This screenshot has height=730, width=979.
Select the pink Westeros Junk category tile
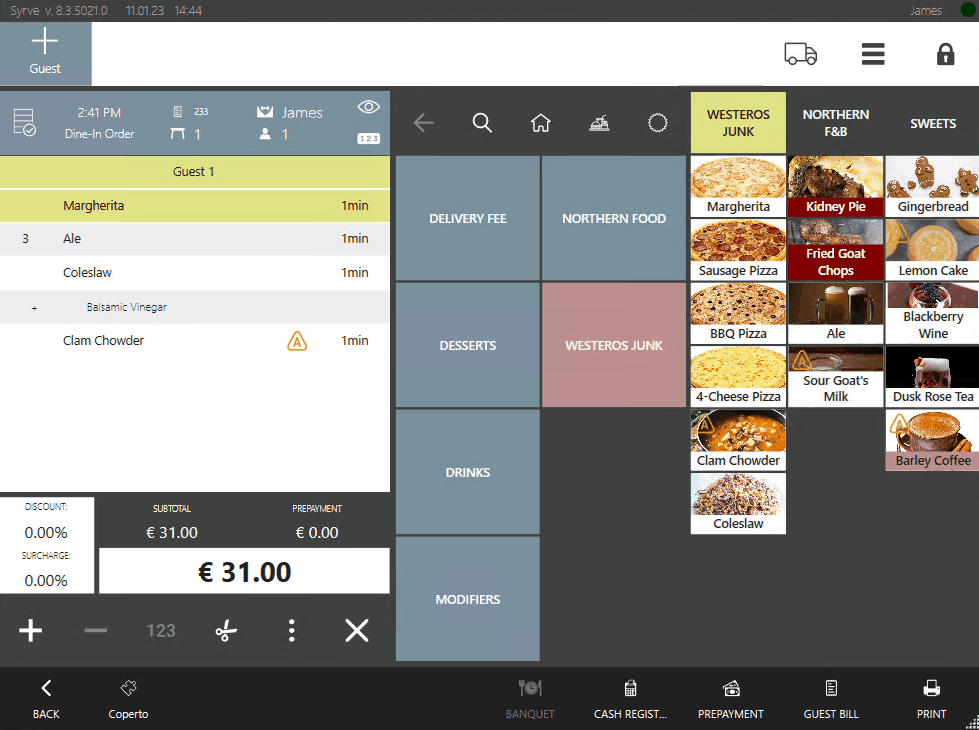click(x=613, y=345)
